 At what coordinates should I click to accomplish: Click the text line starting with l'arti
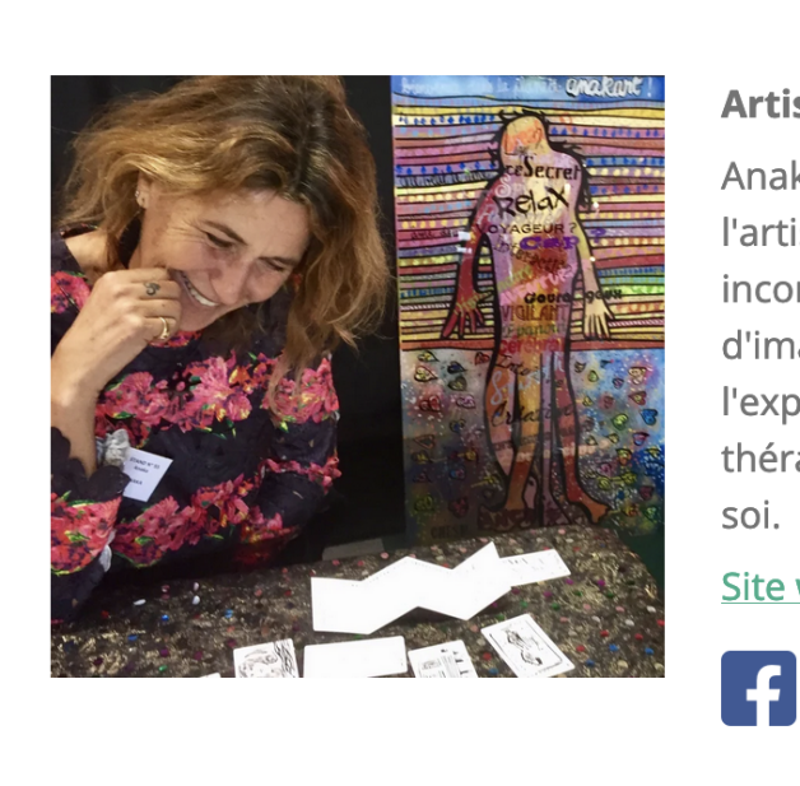(x=761, y=233)
